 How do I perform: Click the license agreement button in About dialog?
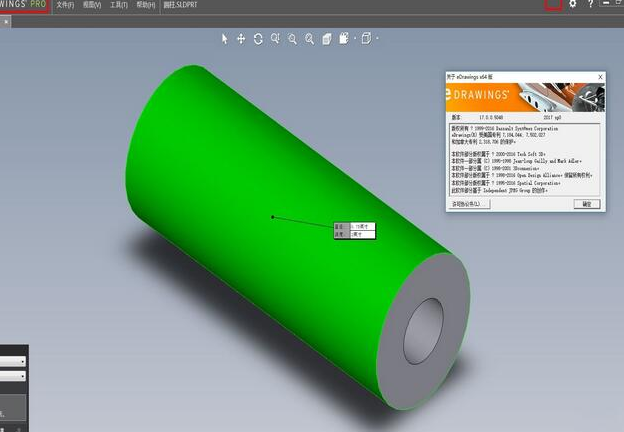[x=470, y=204]
